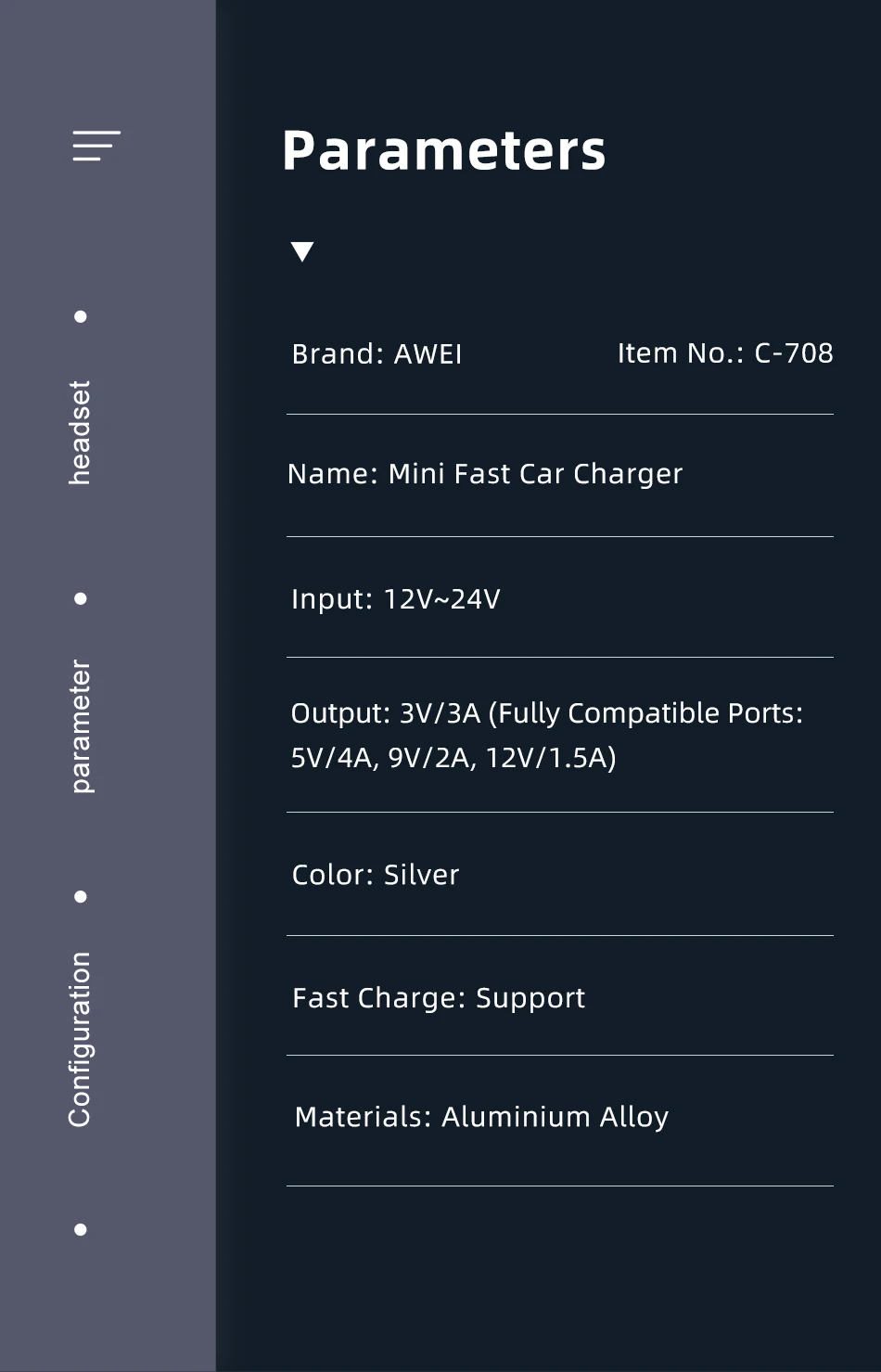881x1372 pixels.
Task: Open the Configuration sidebar item
Action: tap(81, 1039)
